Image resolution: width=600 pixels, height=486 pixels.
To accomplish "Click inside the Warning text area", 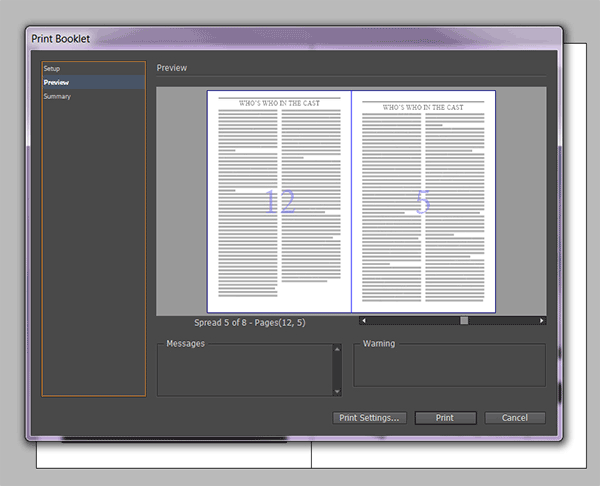I will 449,368.
